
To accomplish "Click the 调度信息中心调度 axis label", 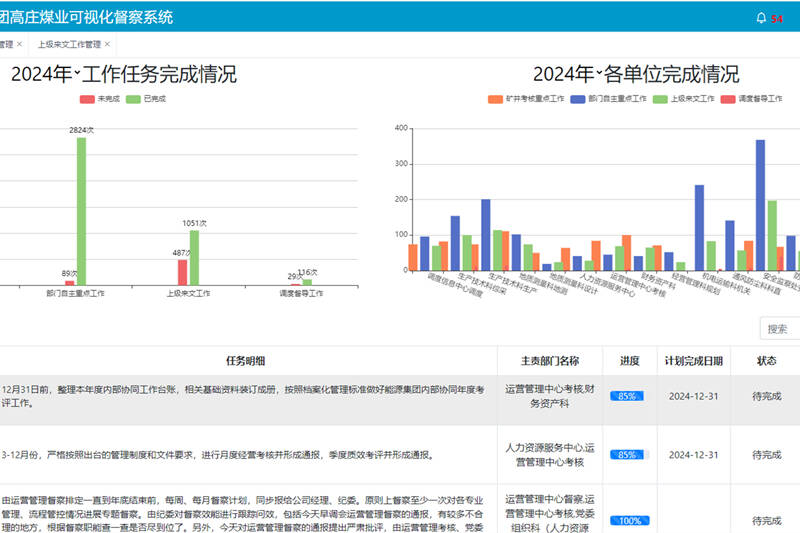I will click(x=456, y=286).
